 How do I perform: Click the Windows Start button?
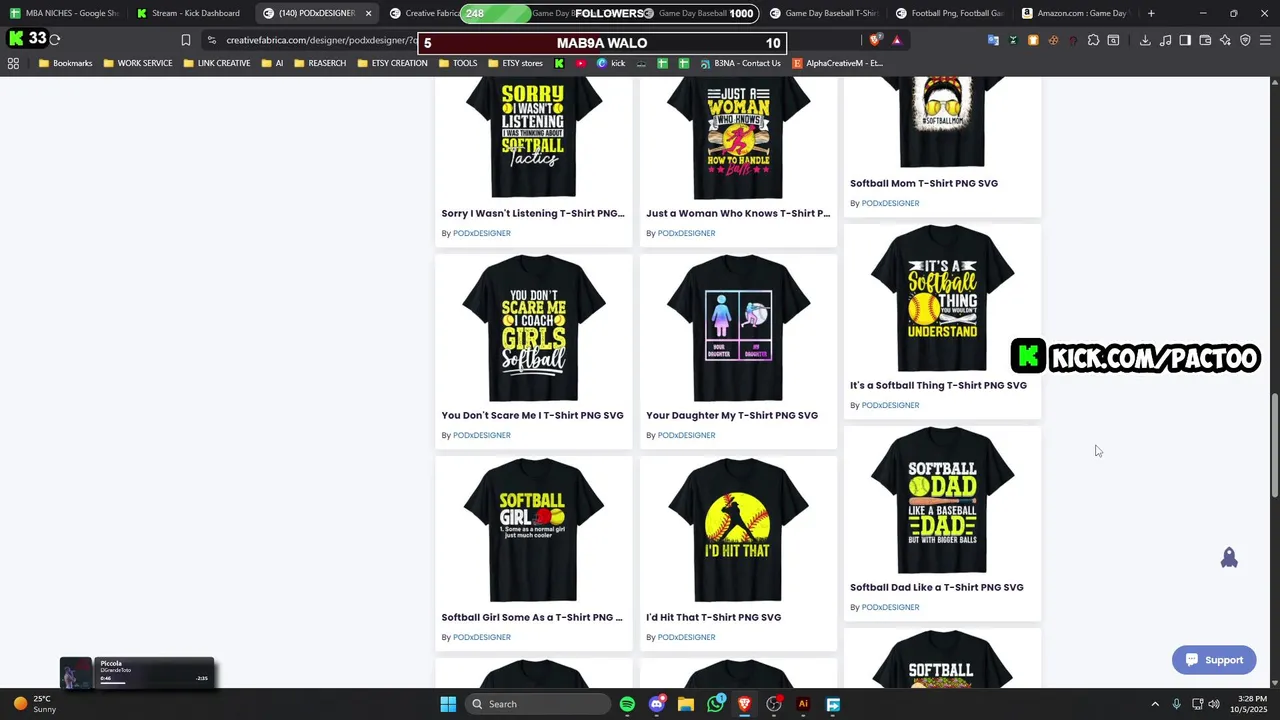pyautogui.click(x=448, y=704)
